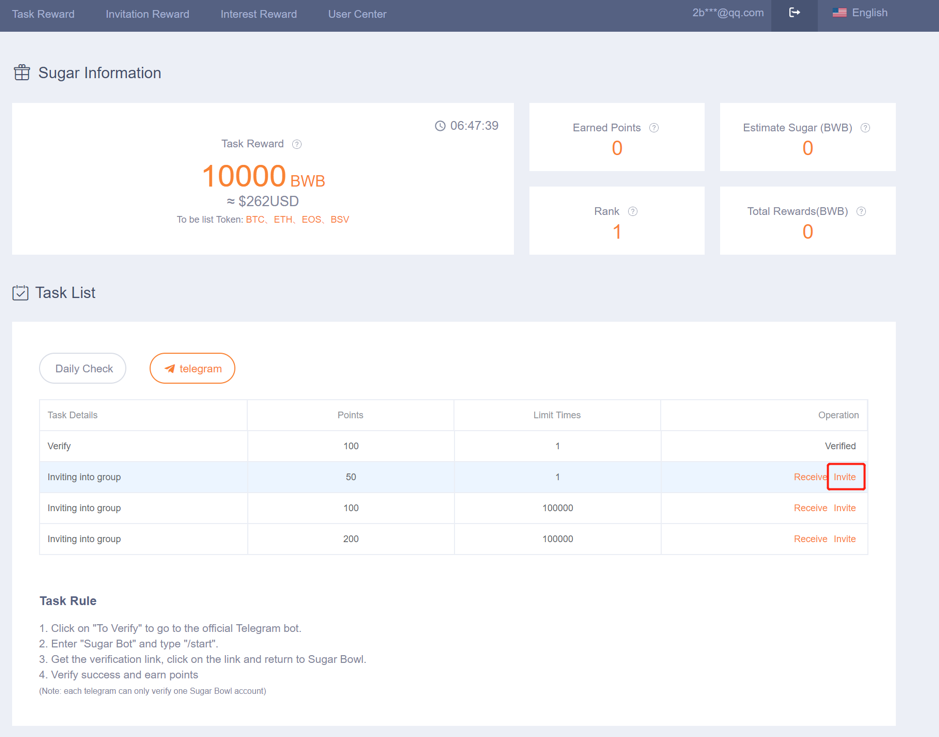Open Interest Reward section
Viewport: 939px width, 737px height.
(x=258, y=14)
